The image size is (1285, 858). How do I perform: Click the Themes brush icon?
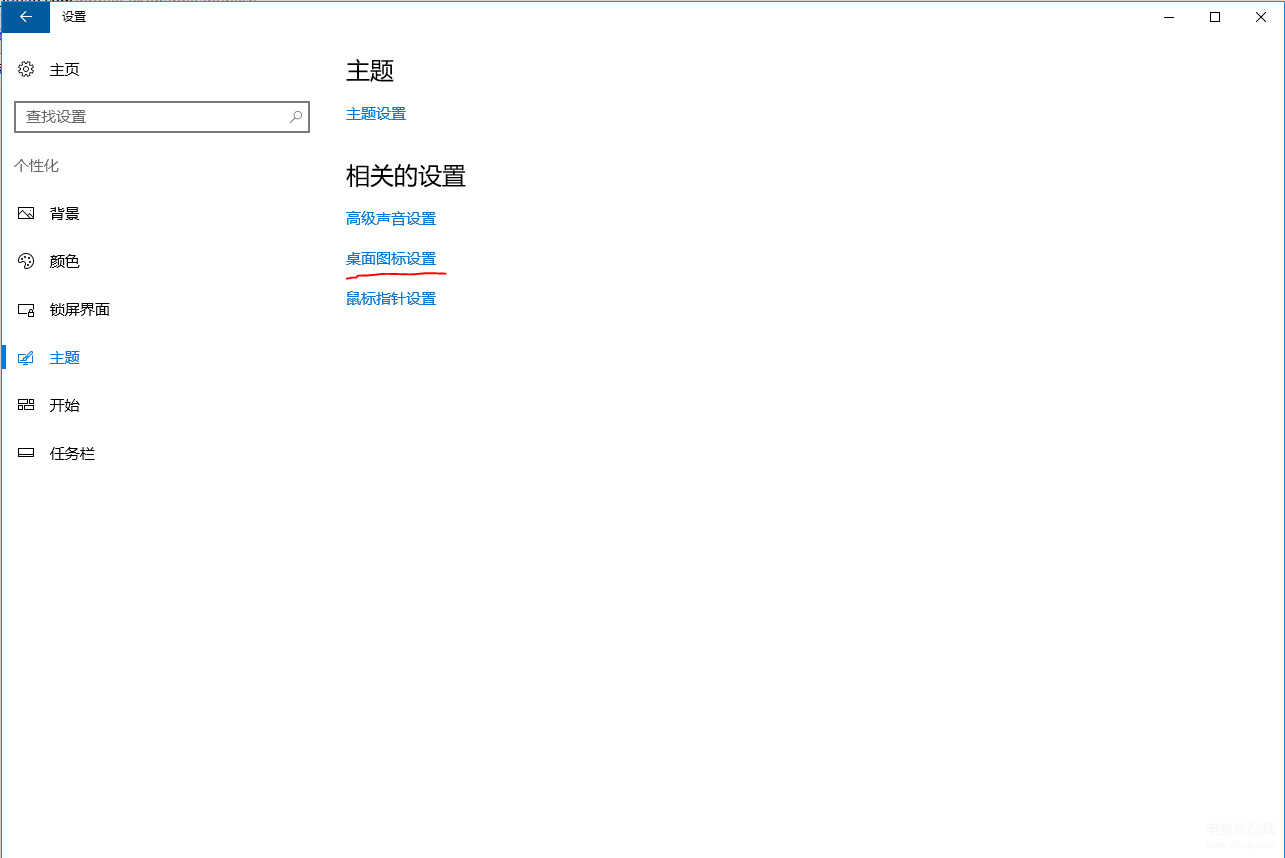(x=26, y=357)
